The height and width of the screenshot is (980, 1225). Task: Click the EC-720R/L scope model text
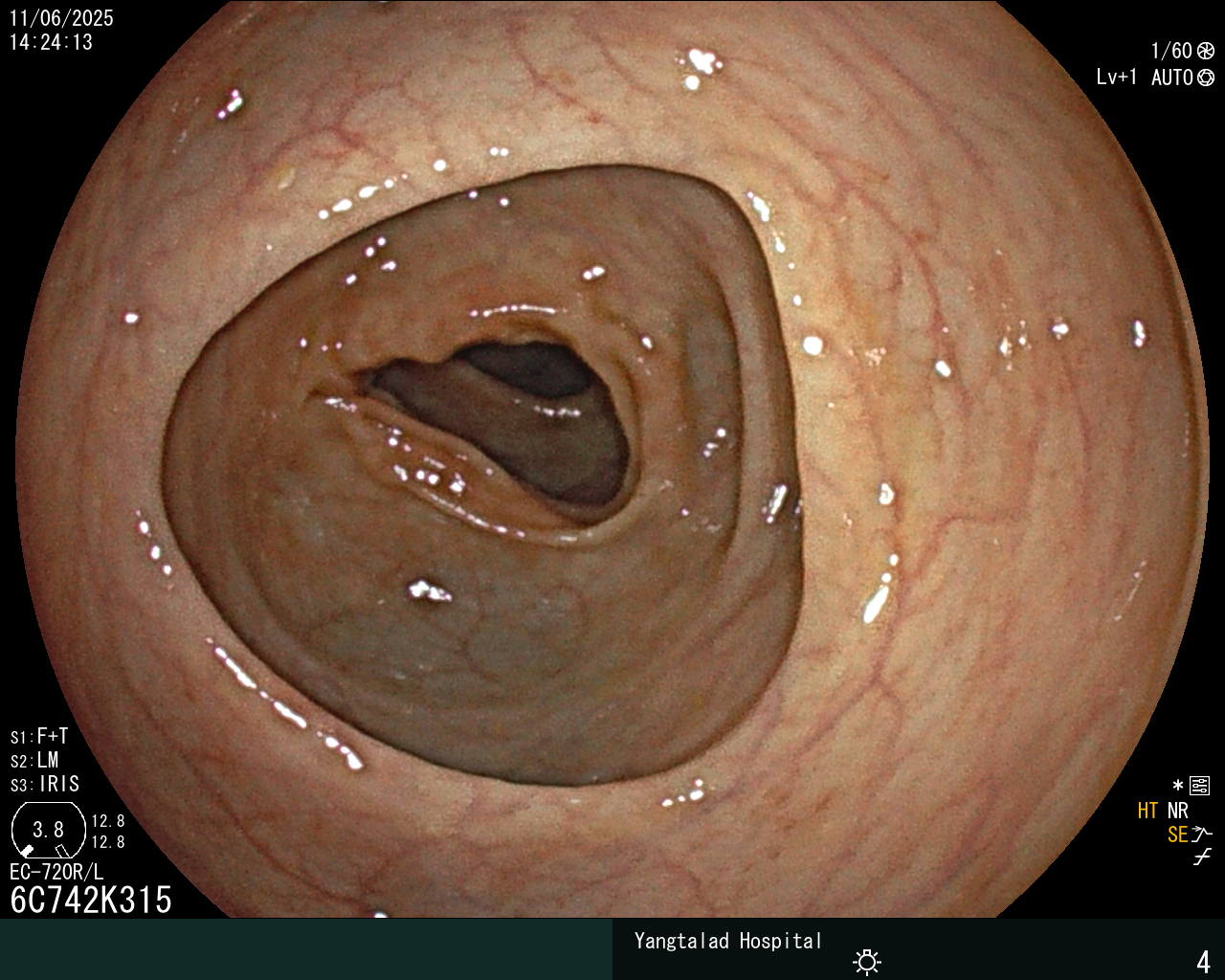[56, 872]
